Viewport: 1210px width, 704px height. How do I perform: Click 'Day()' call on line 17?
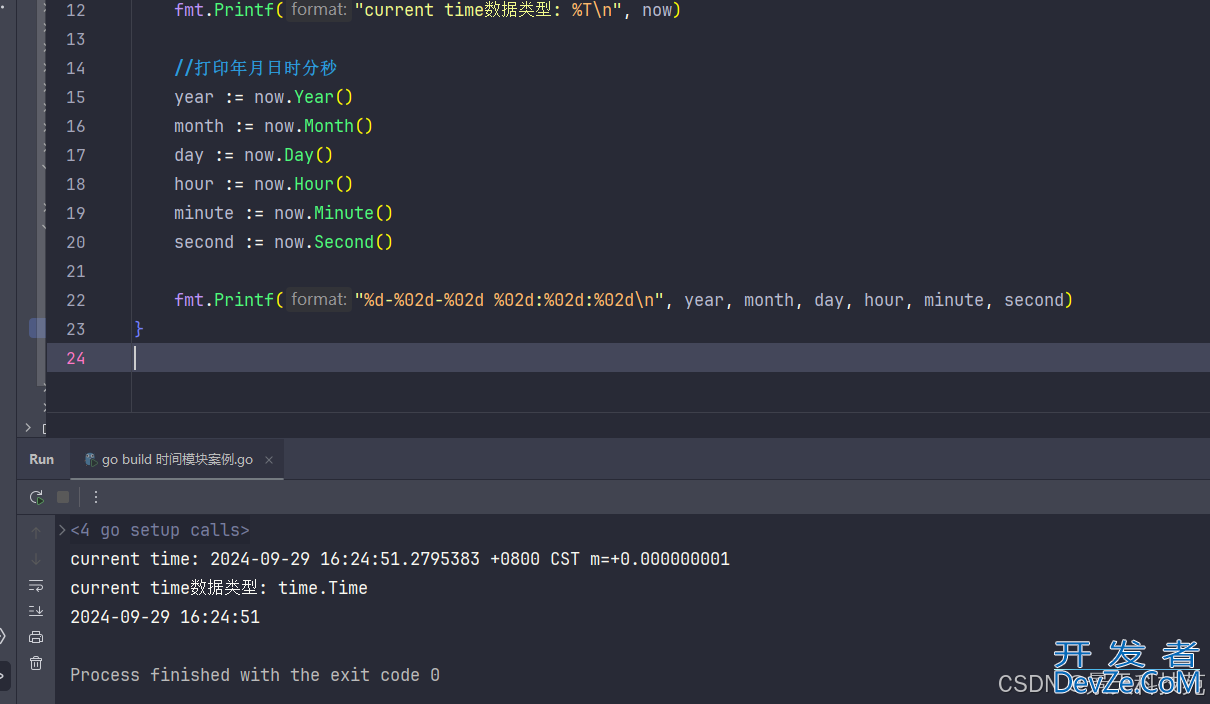[x=309, y=155]
